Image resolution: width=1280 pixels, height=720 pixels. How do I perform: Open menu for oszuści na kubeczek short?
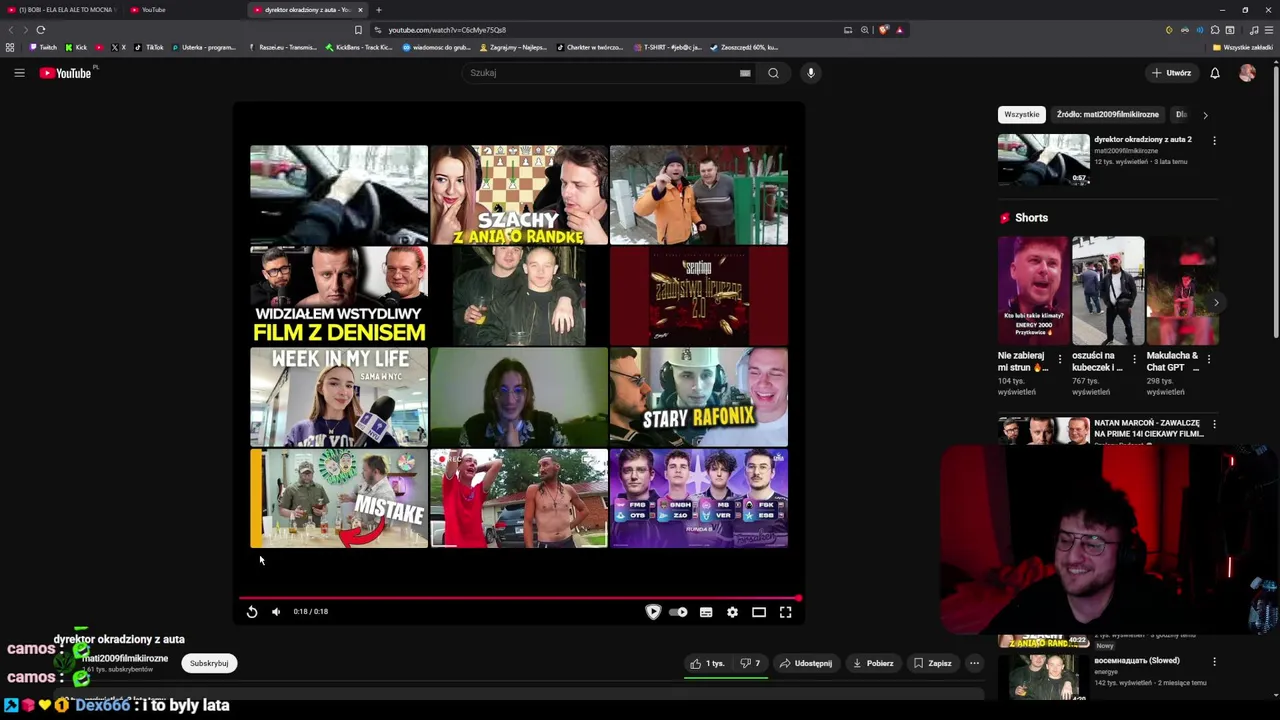[1134, 359]
